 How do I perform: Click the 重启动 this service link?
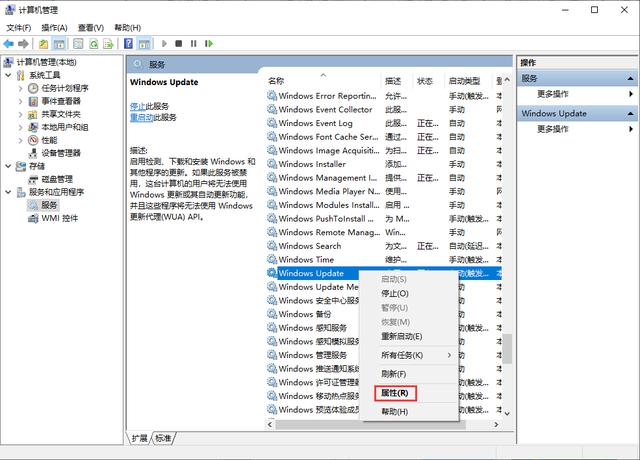tap(142, 118)
